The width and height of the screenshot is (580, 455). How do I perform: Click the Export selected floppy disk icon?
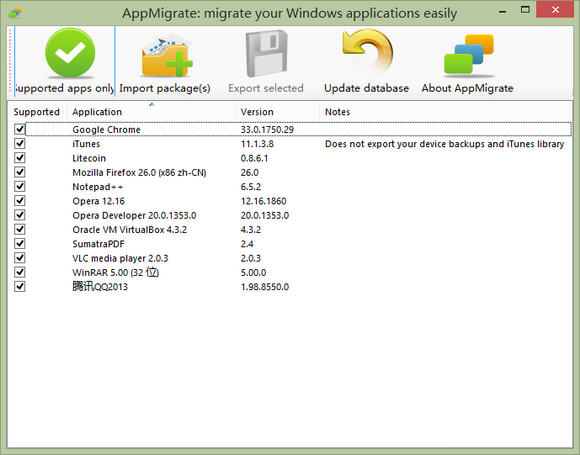point(266,54)
